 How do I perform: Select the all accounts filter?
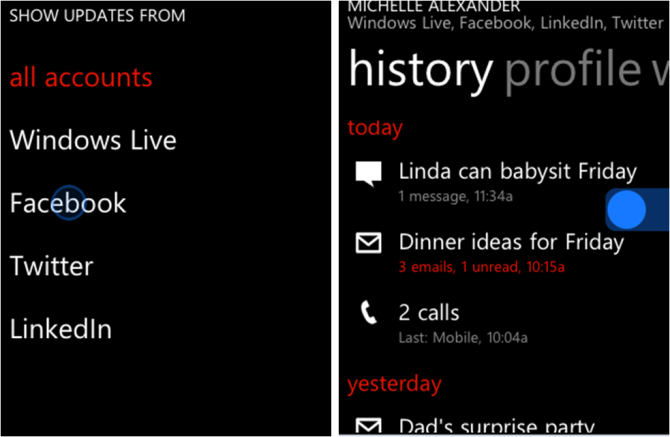(81, 78)
